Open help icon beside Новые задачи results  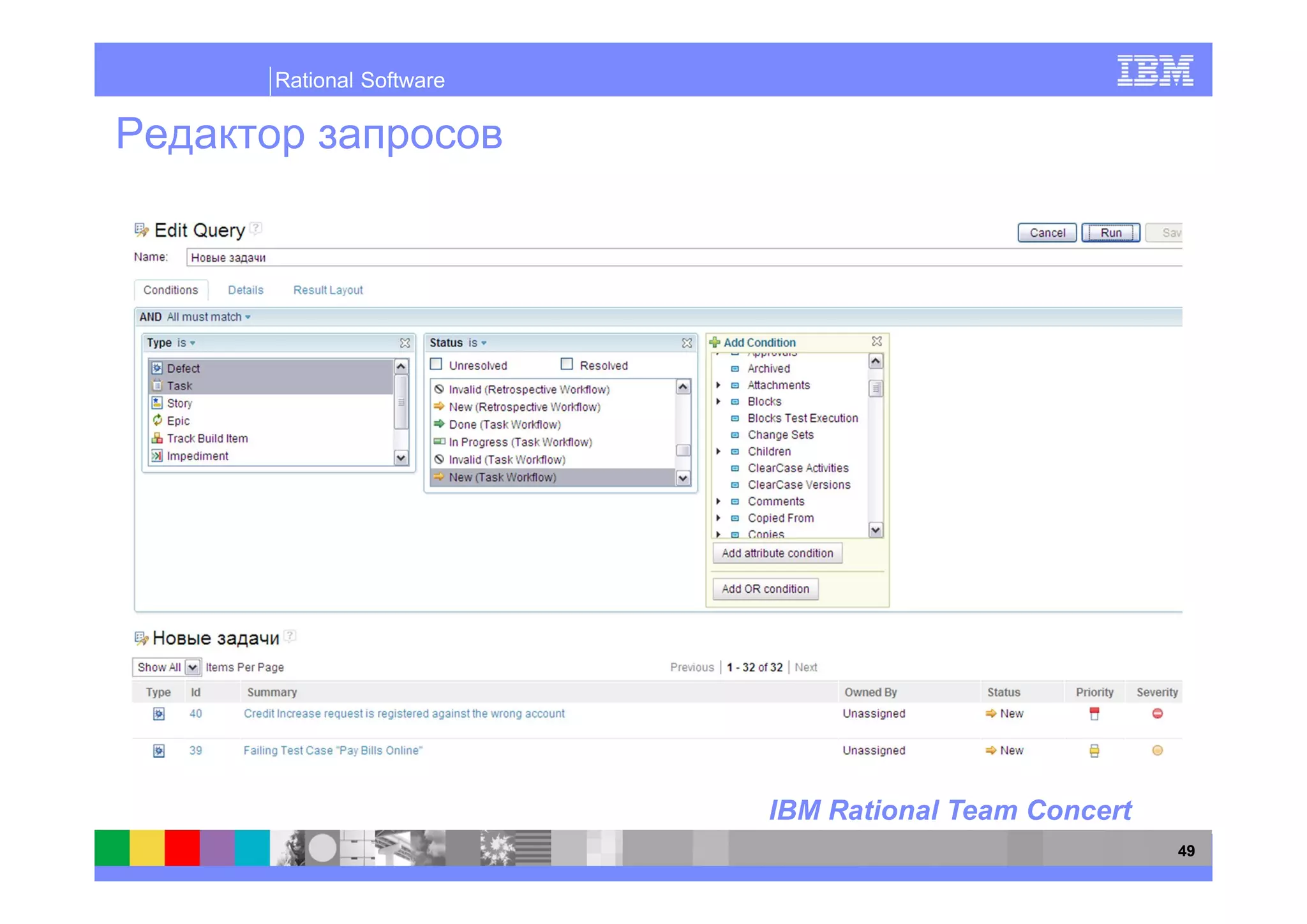pos(290,636)
